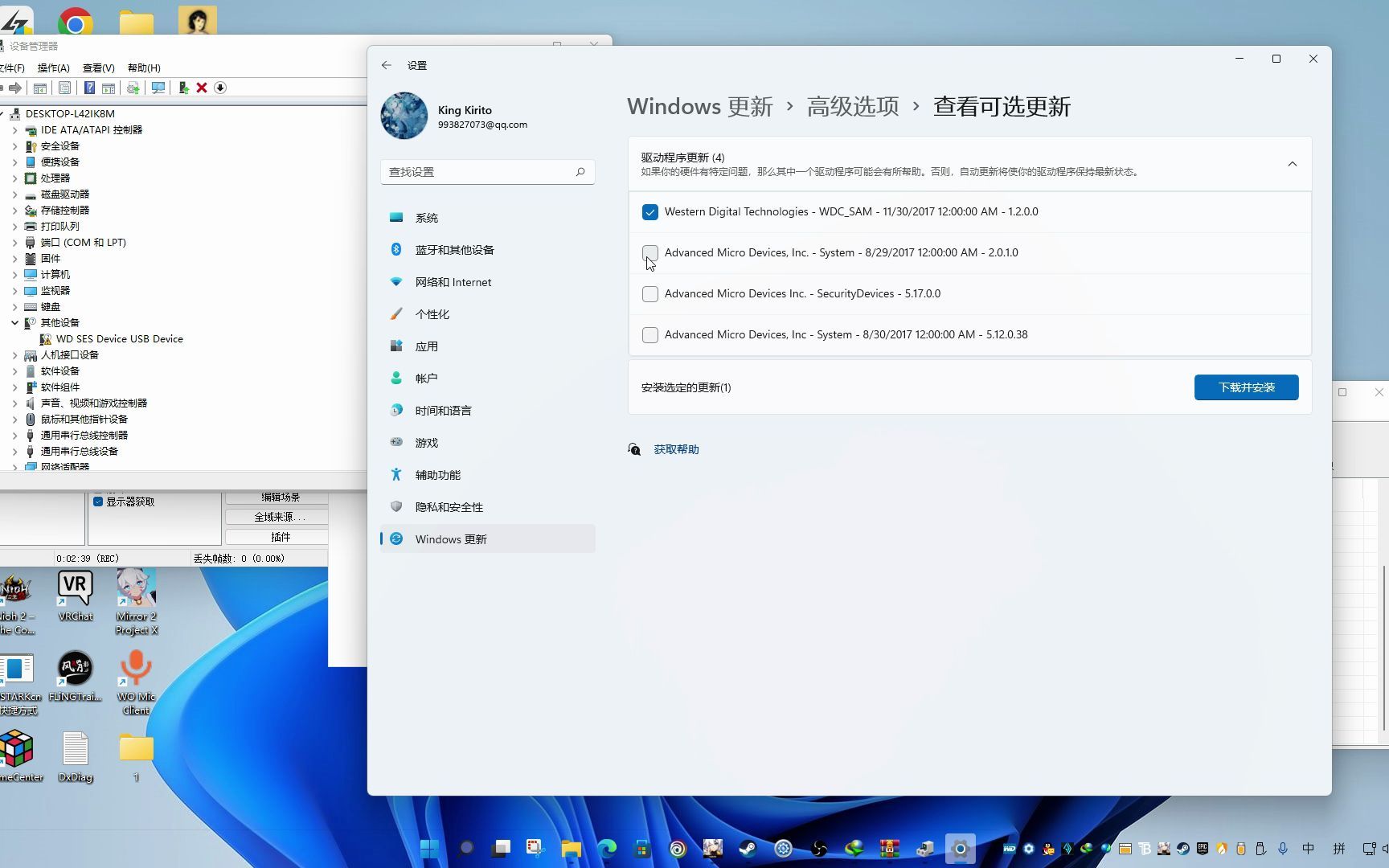
Task: Expand IDE ATA/ATAPI 控制器 node
Action: pos(14,129)
